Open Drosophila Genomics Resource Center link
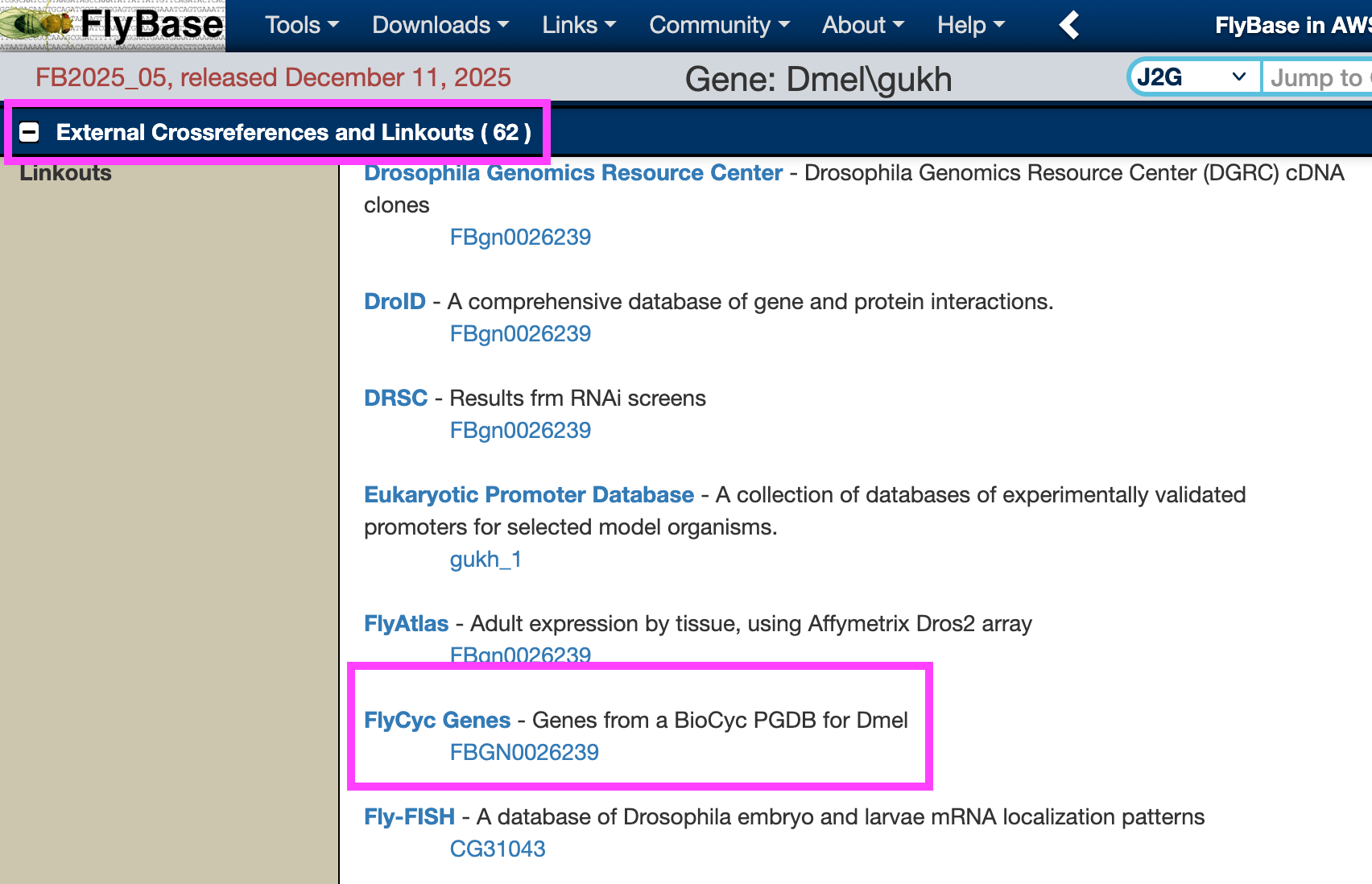Screen dimensions: 1372x884 573,173
